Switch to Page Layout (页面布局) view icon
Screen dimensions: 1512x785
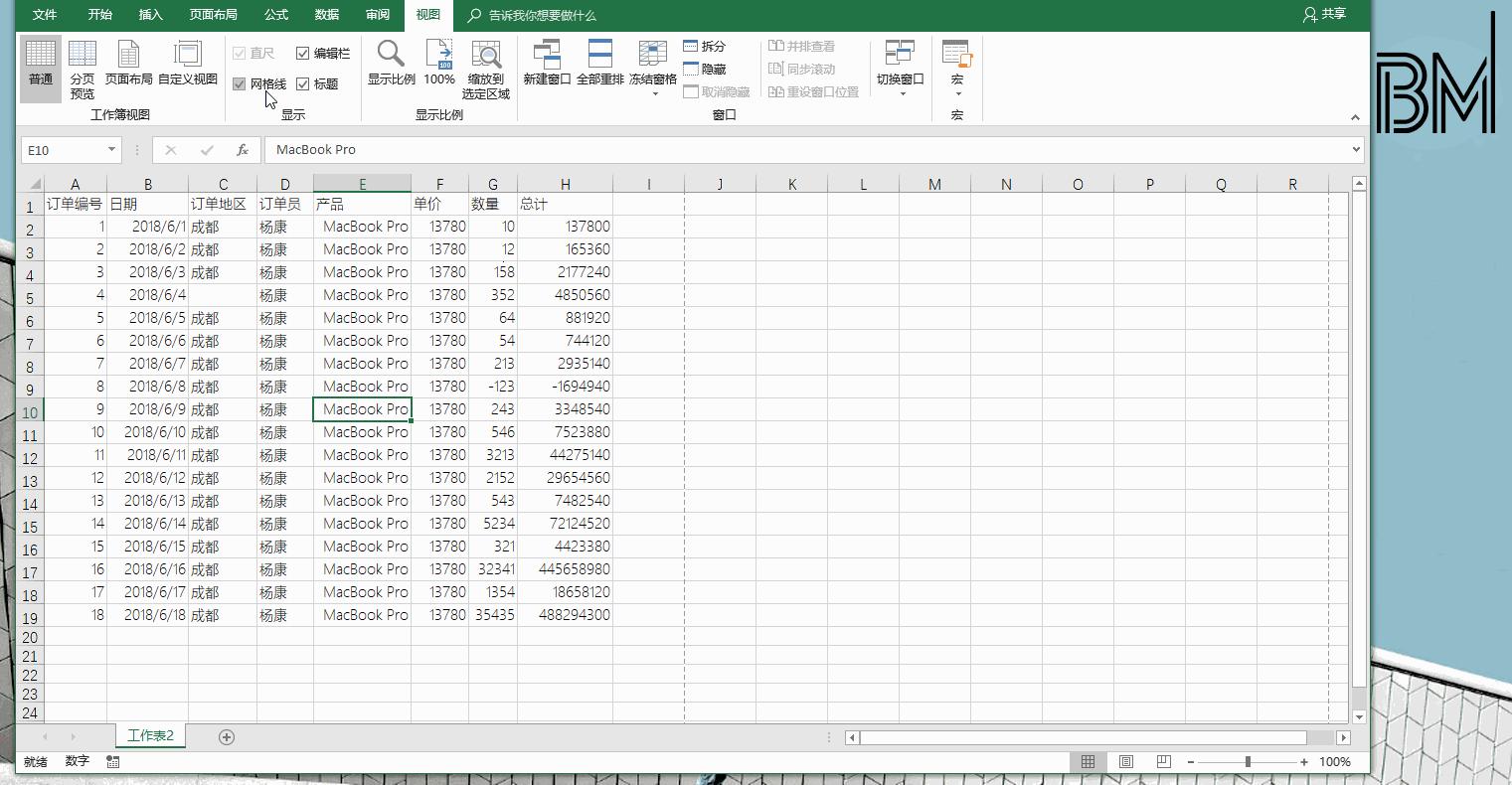128,65
